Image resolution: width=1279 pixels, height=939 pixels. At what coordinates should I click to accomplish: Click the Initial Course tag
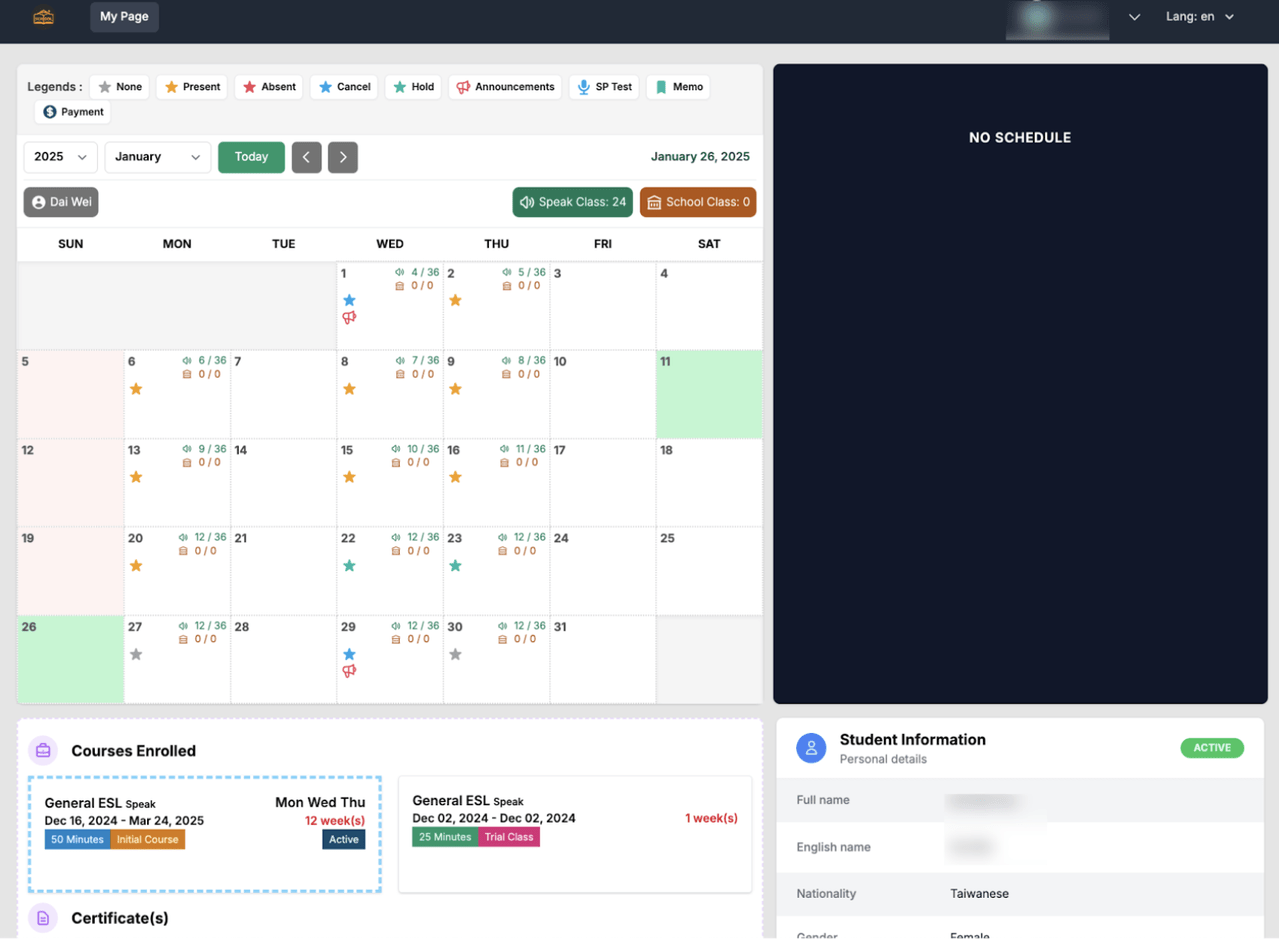point(147,839)
